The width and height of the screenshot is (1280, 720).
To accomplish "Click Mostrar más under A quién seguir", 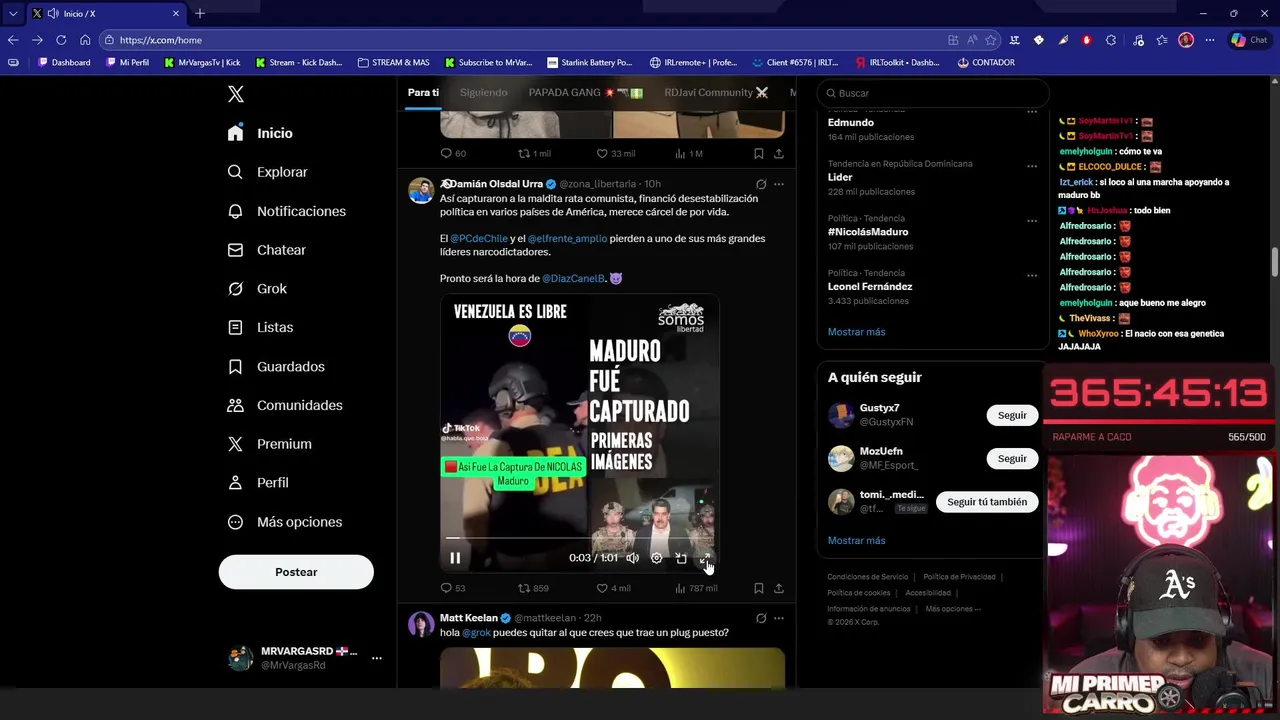I will coord(856,541).
